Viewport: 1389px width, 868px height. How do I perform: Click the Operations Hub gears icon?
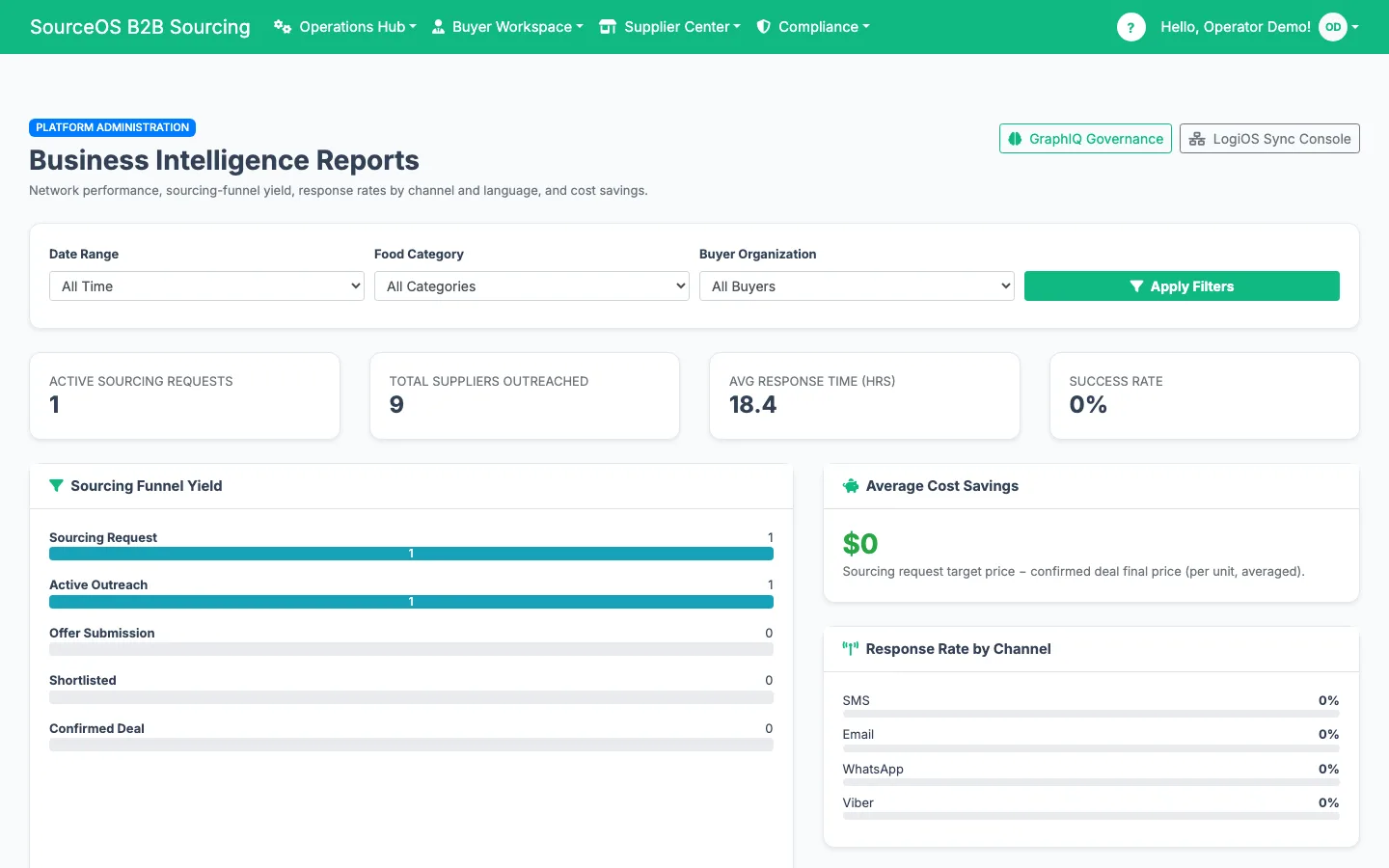tap(283, 27)
